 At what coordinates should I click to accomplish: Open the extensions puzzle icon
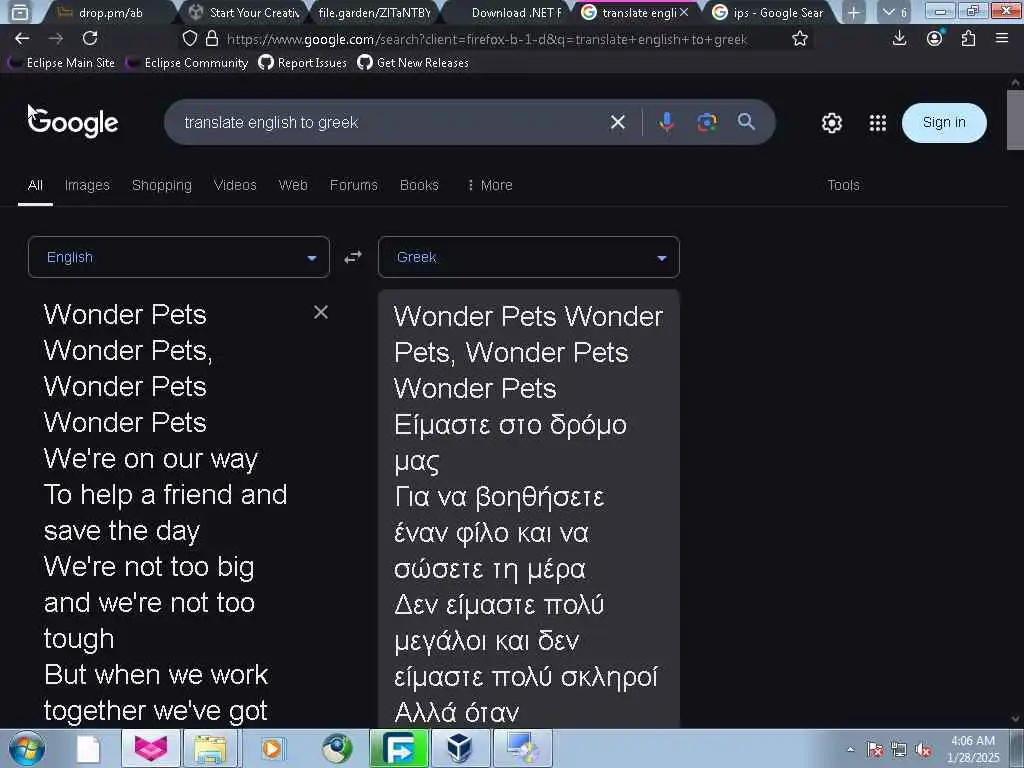968,39
